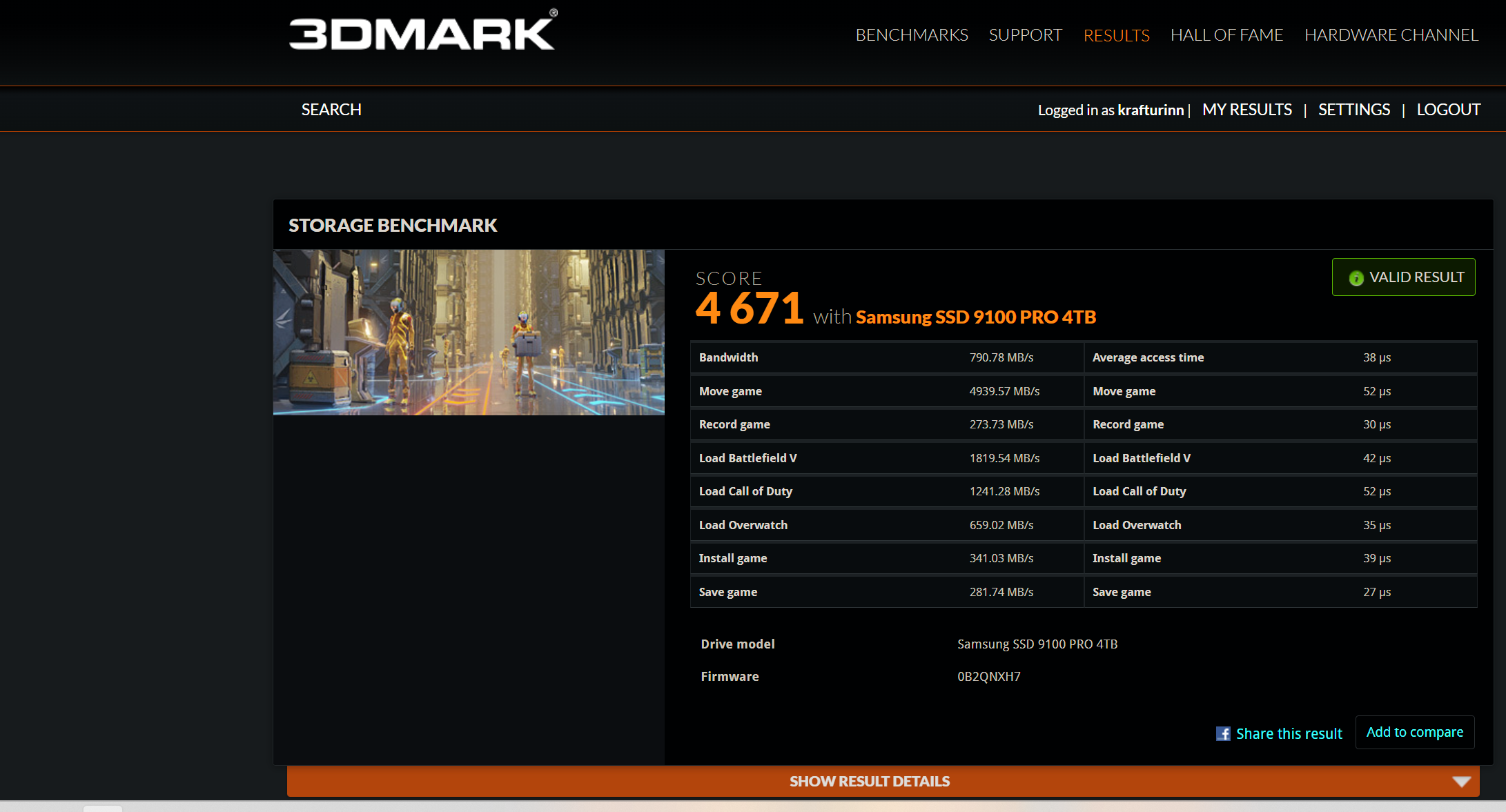The height and width of the screenshot is (812, 1506).
Task: Click the storage benchmark thumbnail image
Action: coord(469,332)
